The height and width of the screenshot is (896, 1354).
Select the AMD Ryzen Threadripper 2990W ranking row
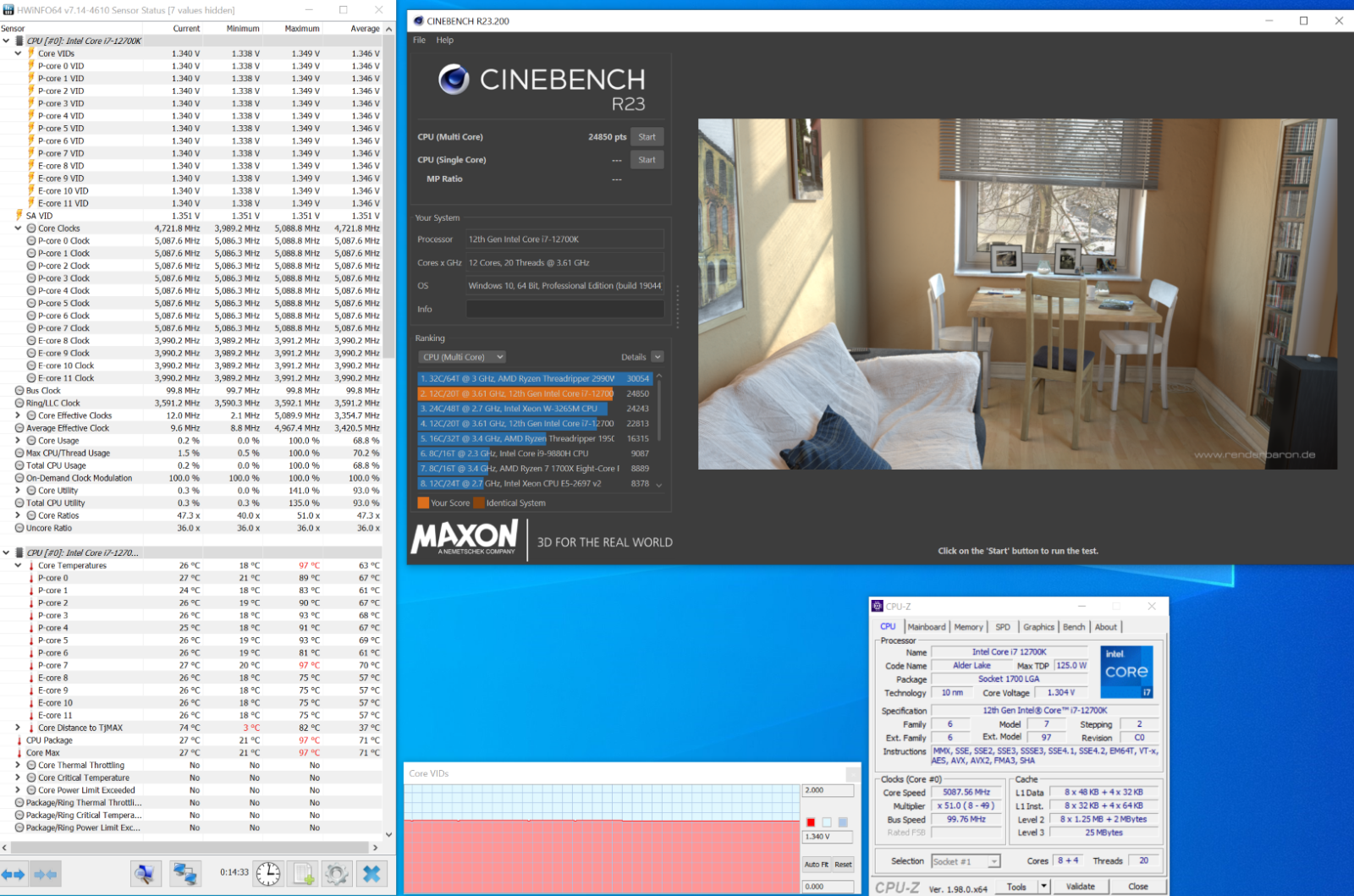(x=535, y=379)
